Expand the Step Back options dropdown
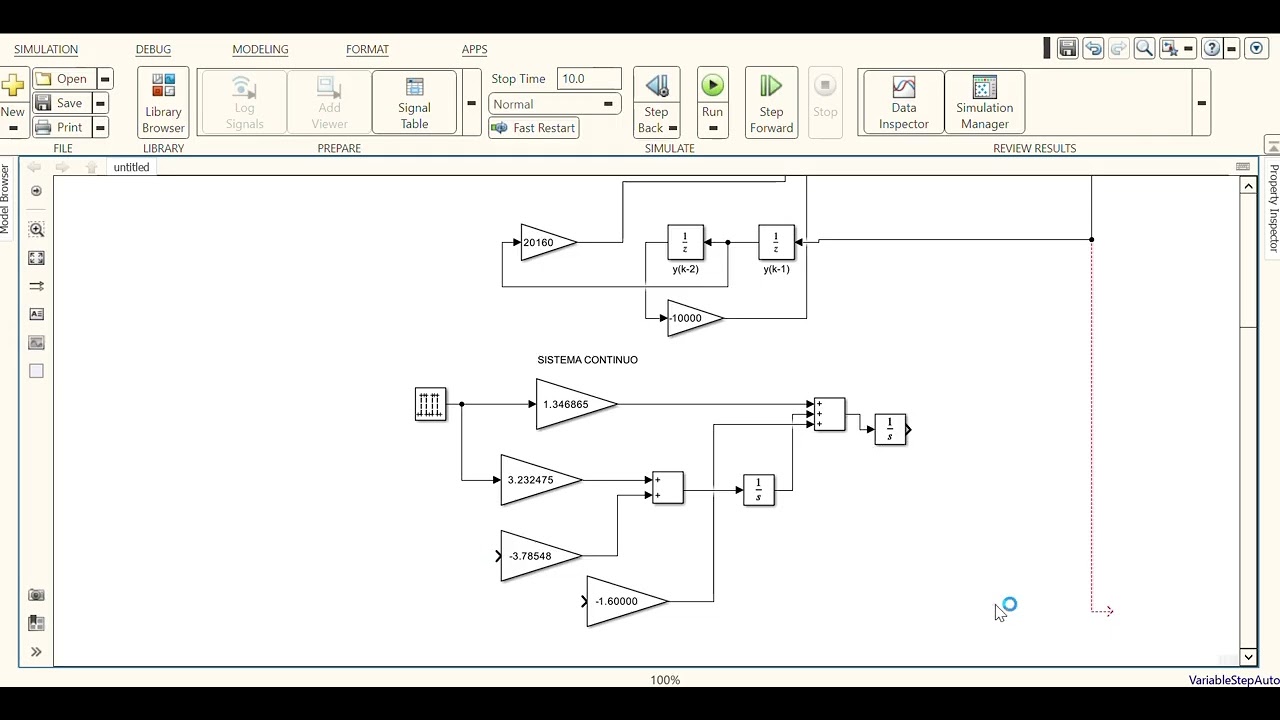 pyautogui.click(x=672, y=128)
